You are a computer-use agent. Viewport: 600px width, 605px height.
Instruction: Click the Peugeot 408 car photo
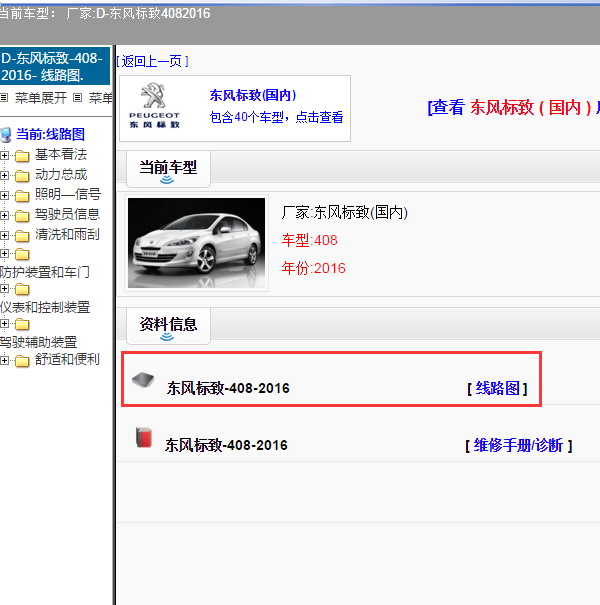(x=196, y=243)
